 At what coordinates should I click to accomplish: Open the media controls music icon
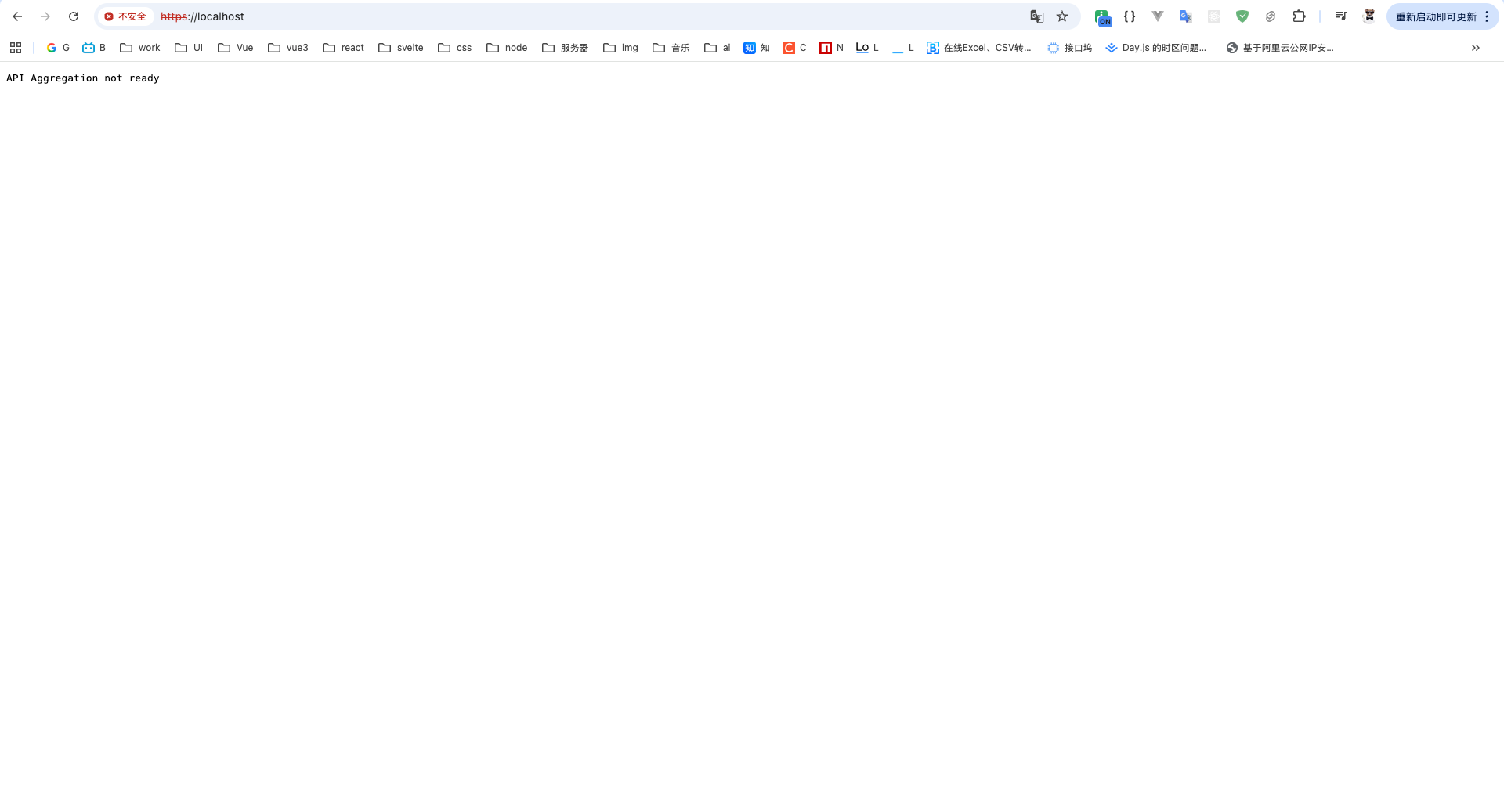point(1340,16)
